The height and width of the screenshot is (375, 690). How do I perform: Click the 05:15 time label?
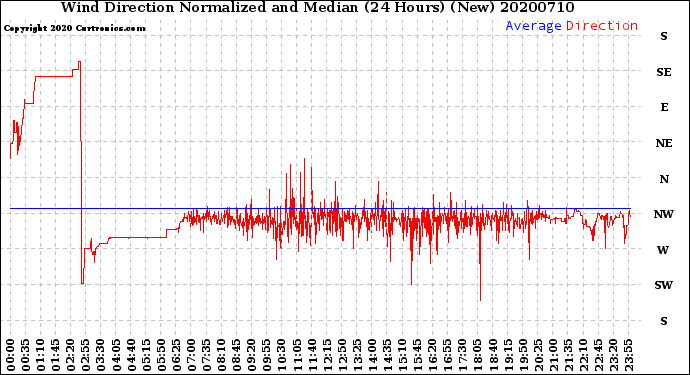click(x=146, y=355)
